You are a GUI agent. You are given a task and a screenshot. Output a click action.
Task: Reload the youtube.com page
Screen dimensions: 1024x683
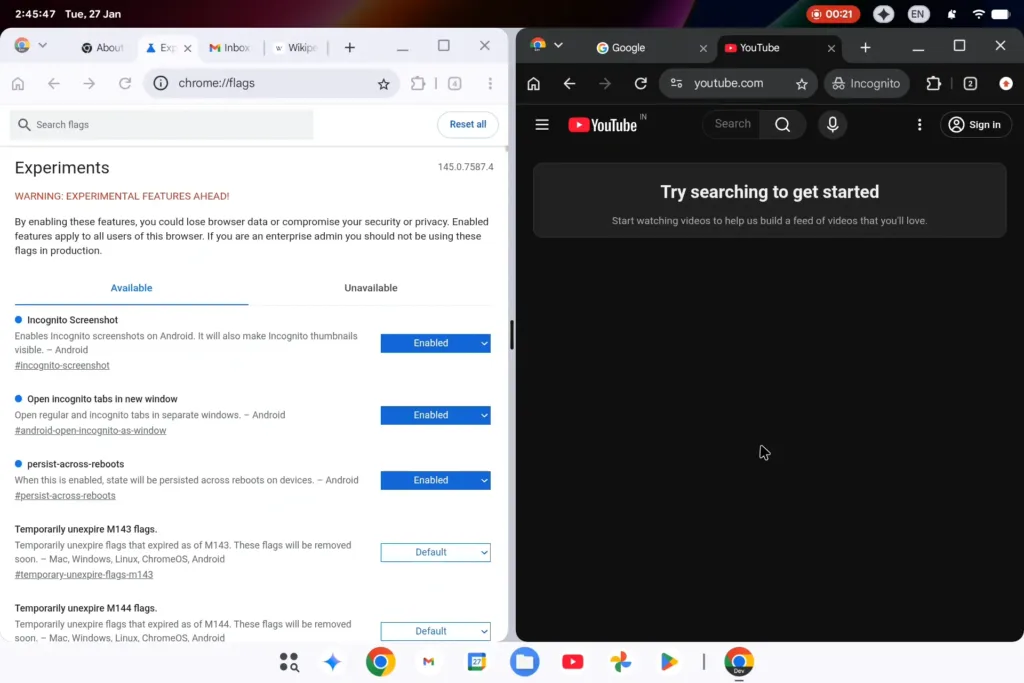pyautogui.click(x=641, y=84)
